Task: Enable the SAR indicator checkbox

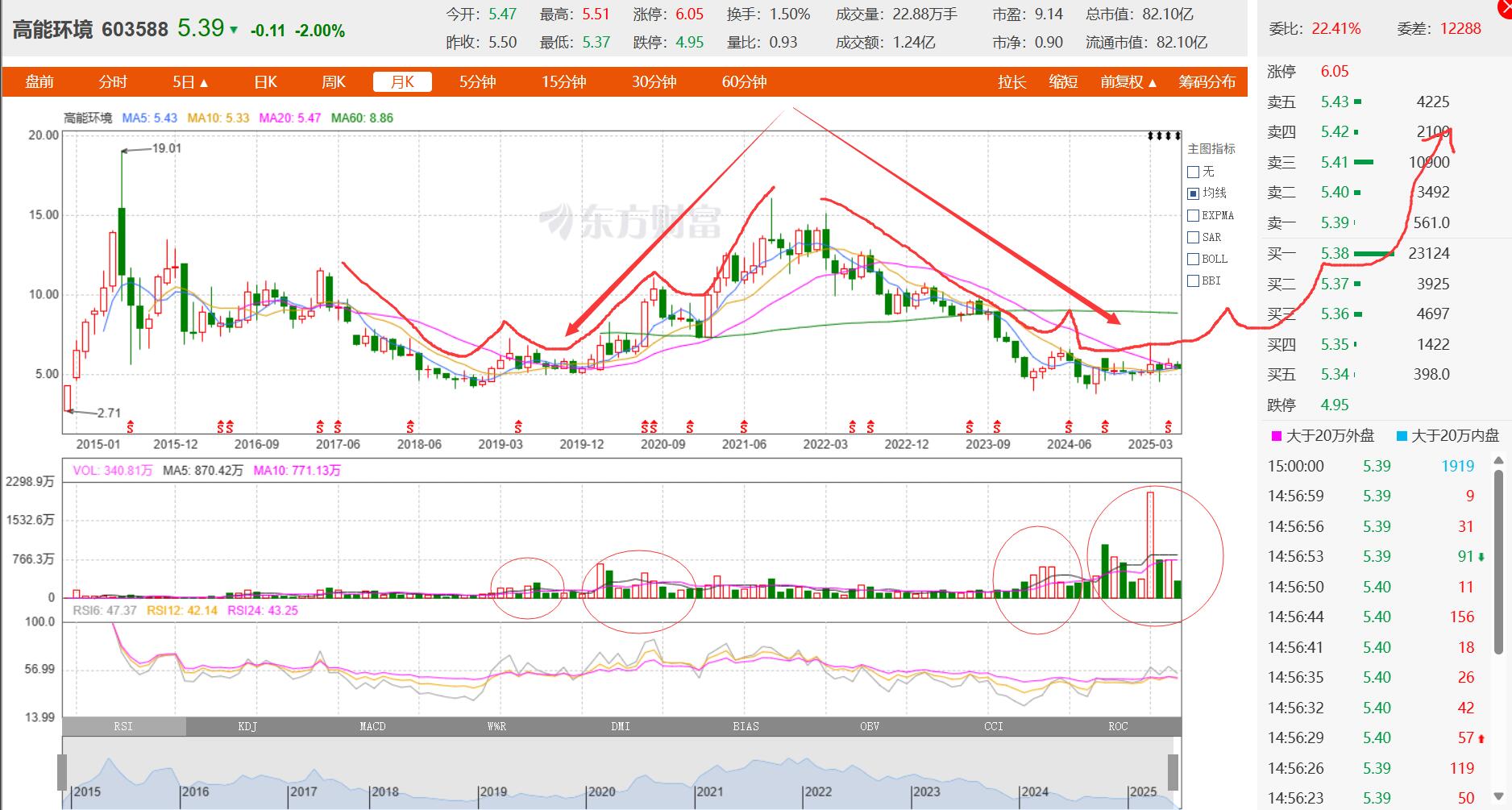Action: [1194, 237]
